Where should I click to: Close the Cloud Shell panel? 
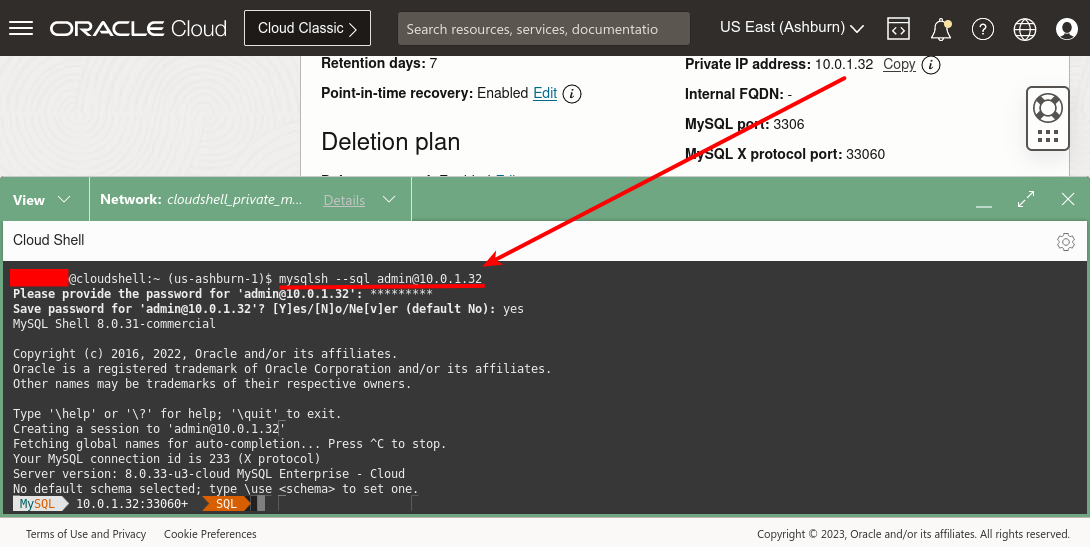coord(1068,199)
